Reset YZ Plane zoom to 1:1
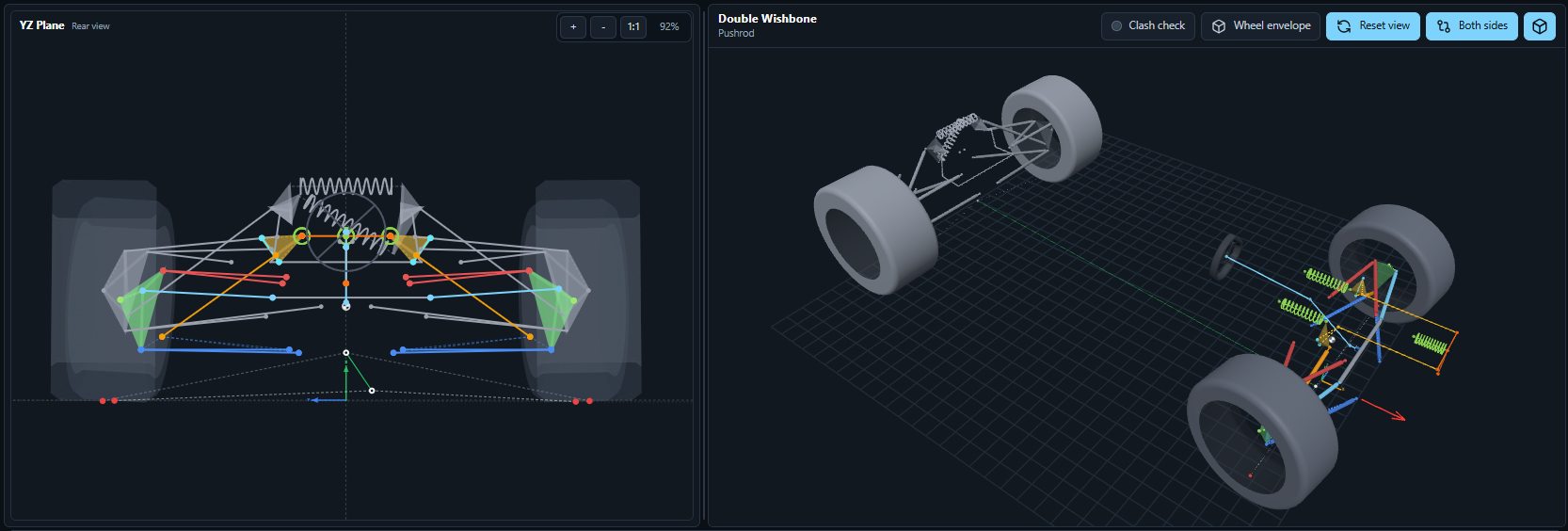1568x531 pixels. [x=633, y=27]
